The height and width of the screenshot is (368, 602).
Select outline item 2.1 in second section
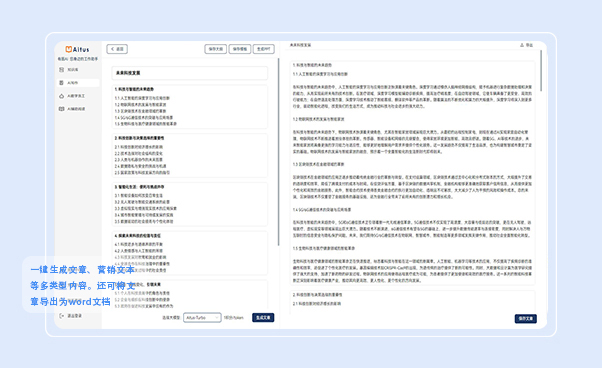pyautogui.click(x=139, y=147)
